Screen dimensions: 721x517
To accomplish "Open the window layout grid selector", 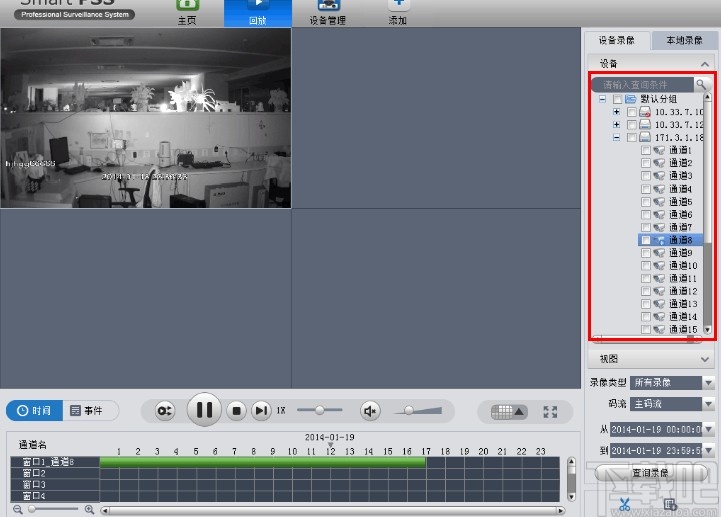I will coord(509,412).
